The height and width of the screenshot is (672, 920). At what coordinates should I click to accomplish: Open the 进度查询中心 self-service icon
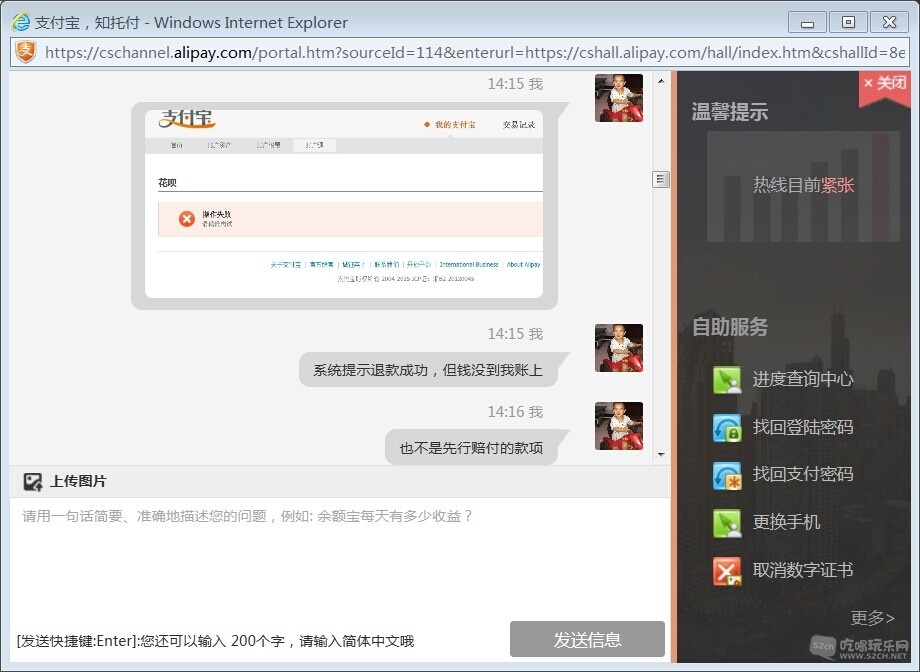coord(727,379)
